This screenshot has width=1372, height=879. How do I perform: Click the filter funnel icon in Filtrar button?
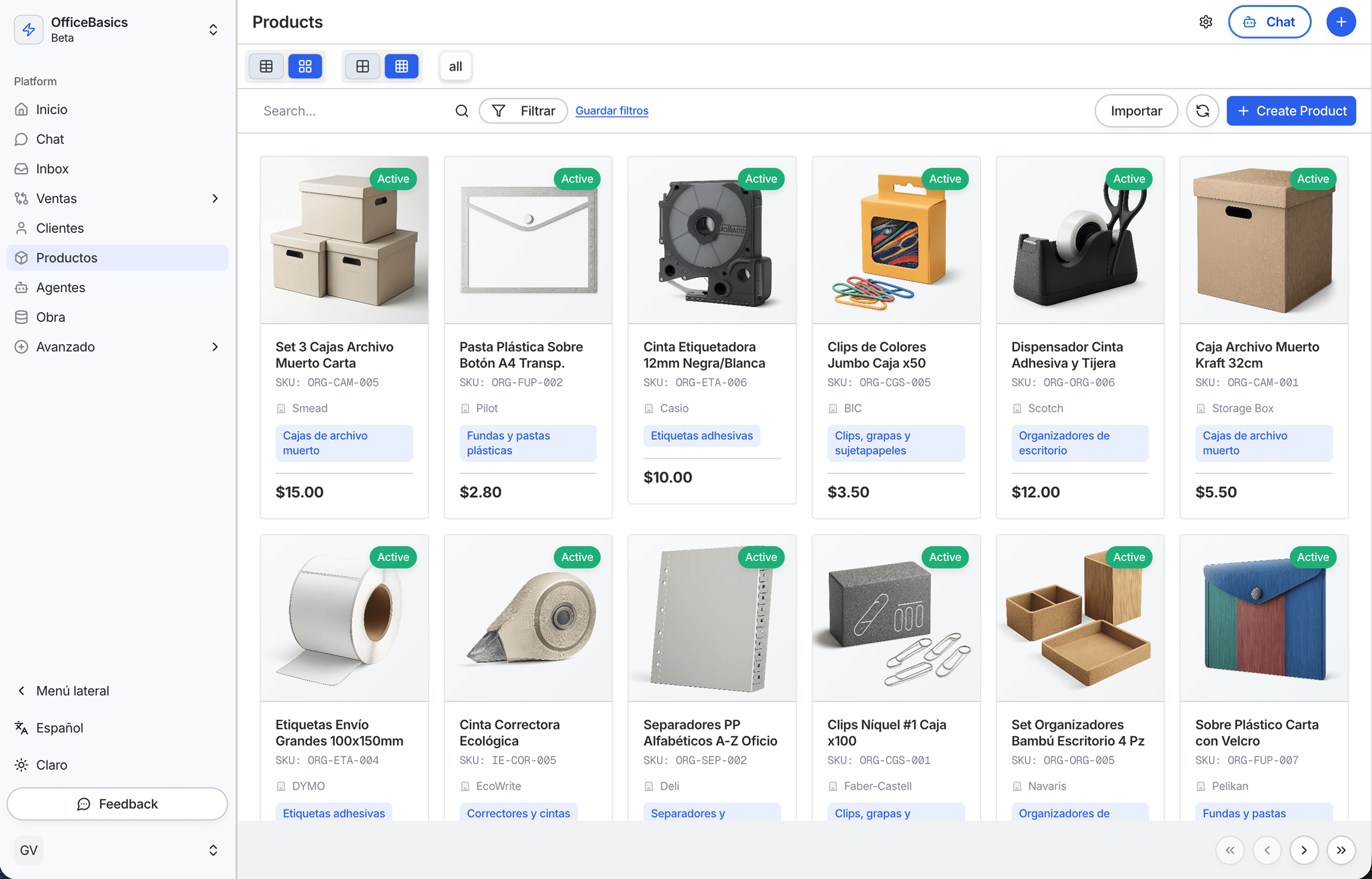point(499,111)
